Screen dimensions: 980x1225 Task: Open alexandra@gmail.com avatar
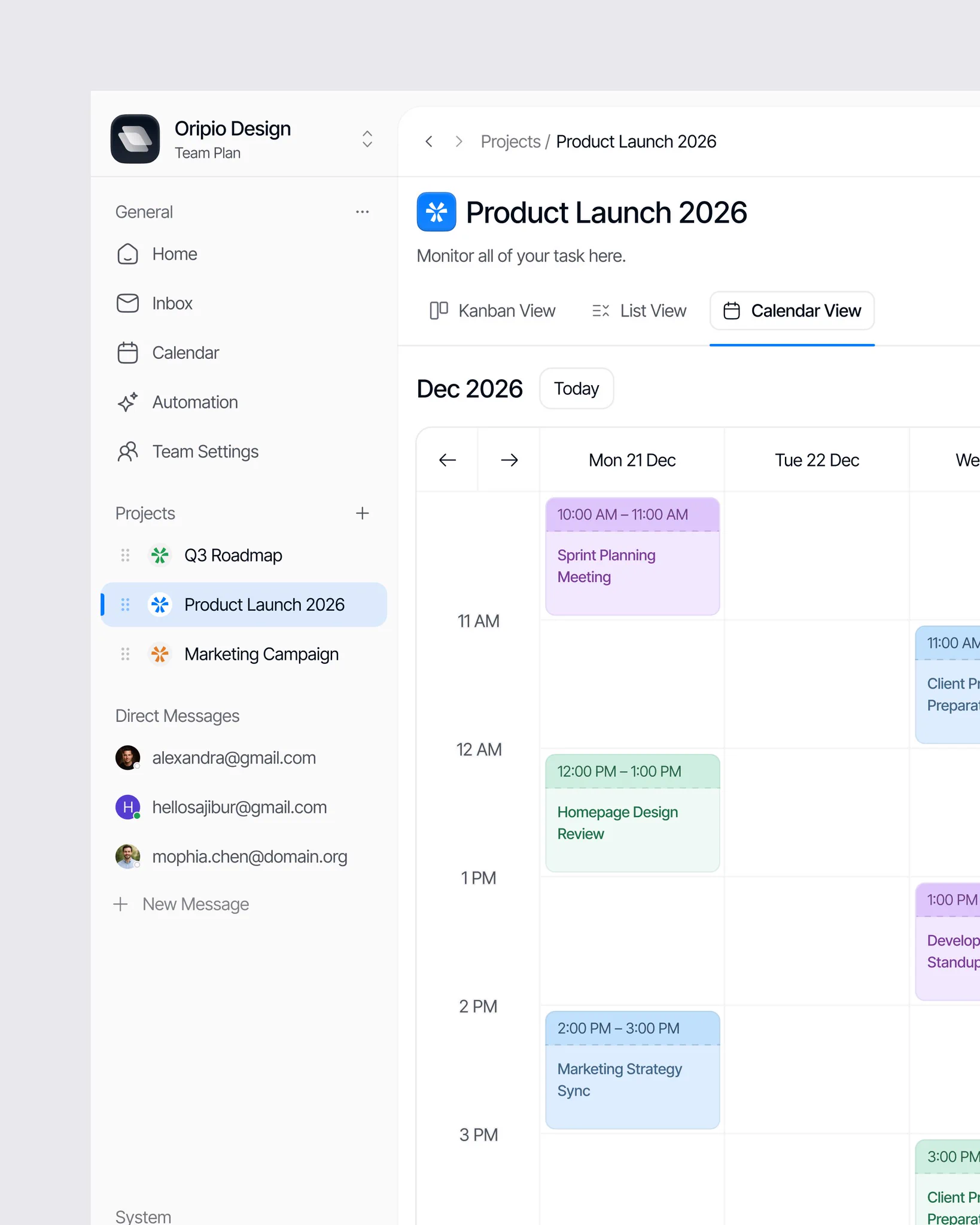[x=127, y=758]
